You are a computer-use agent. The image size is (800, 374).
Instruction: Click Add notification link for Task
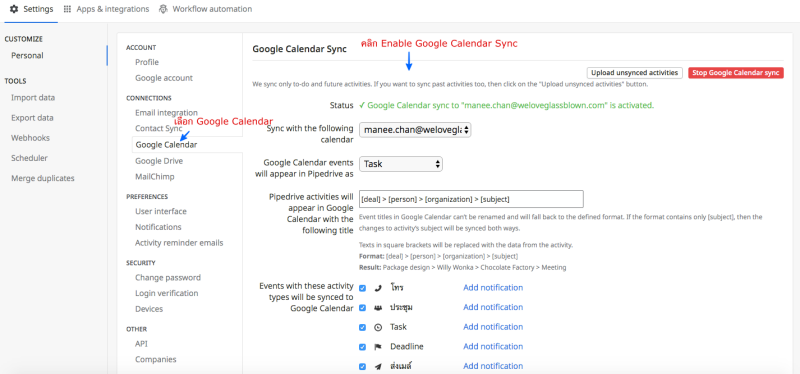point(493,327)
